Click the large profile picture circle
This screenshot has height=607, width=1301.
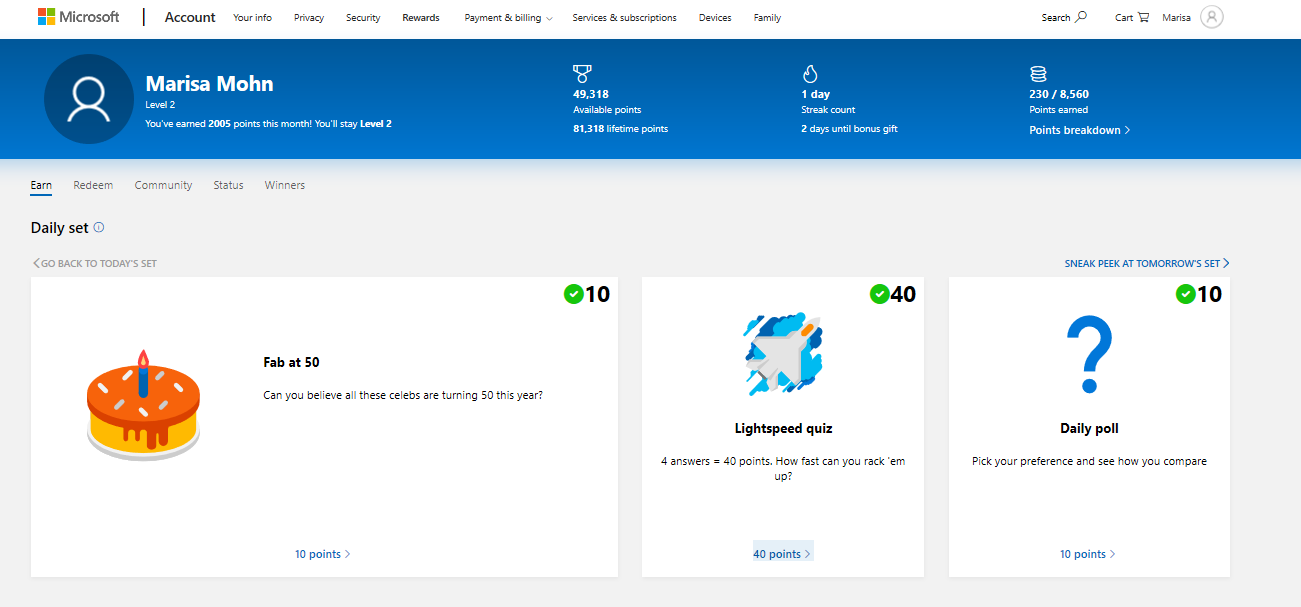(89, 99)
